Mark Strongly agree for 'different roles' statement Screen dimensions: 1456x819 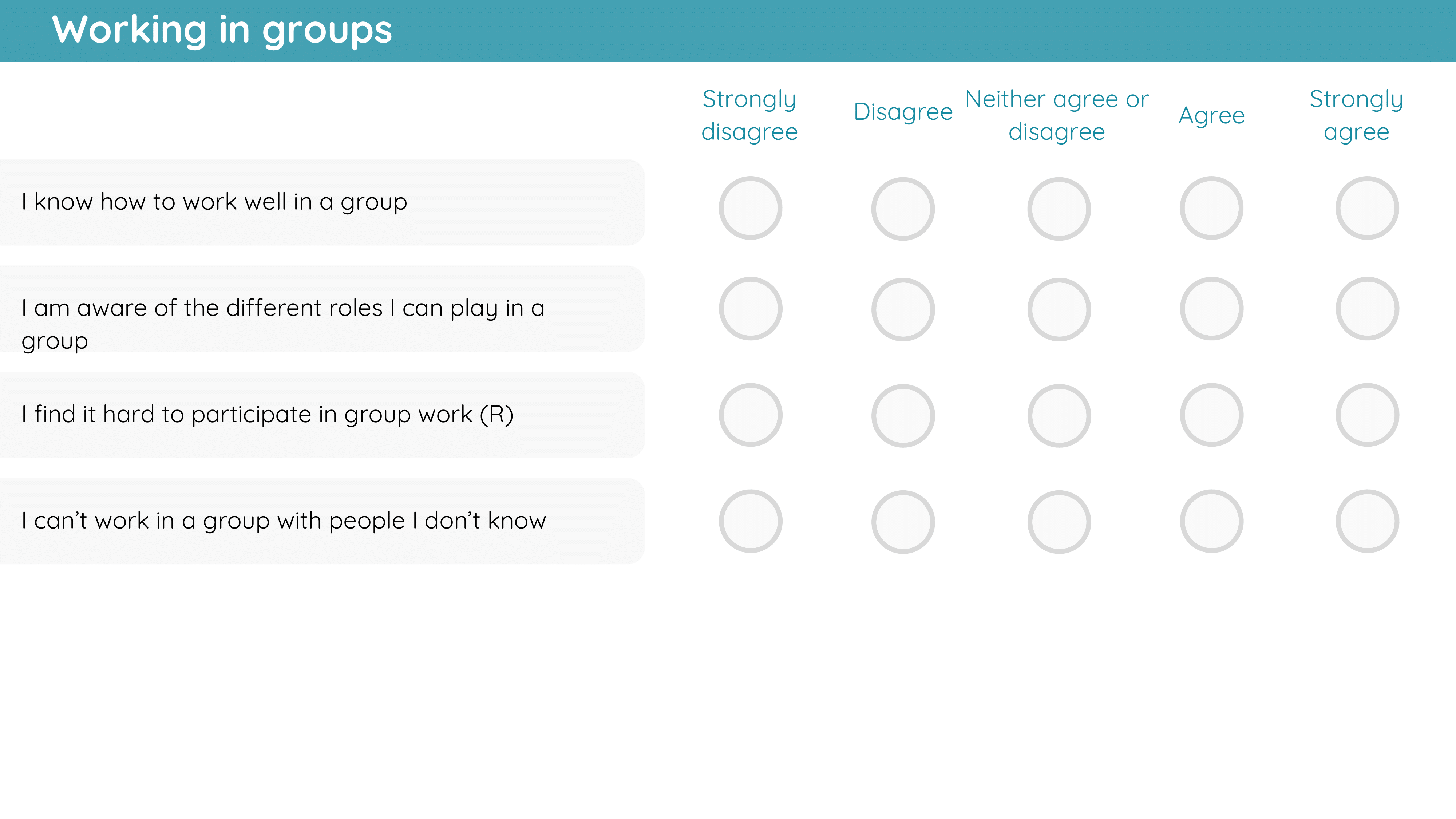click(1368, 309)
